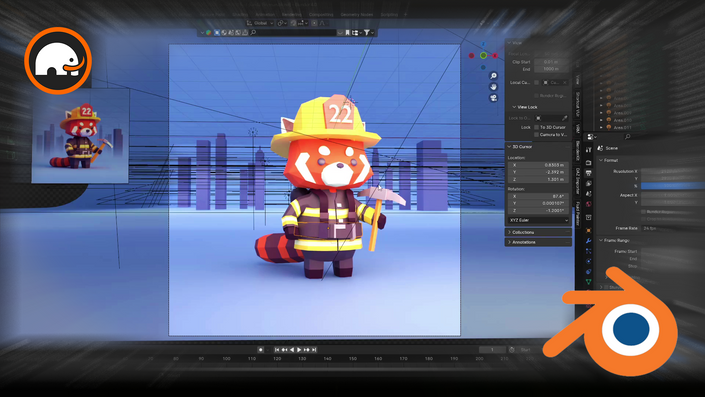Play the animation forward
Image resolution: width=705 pixels, height=397 pixels.
(299, 349)
